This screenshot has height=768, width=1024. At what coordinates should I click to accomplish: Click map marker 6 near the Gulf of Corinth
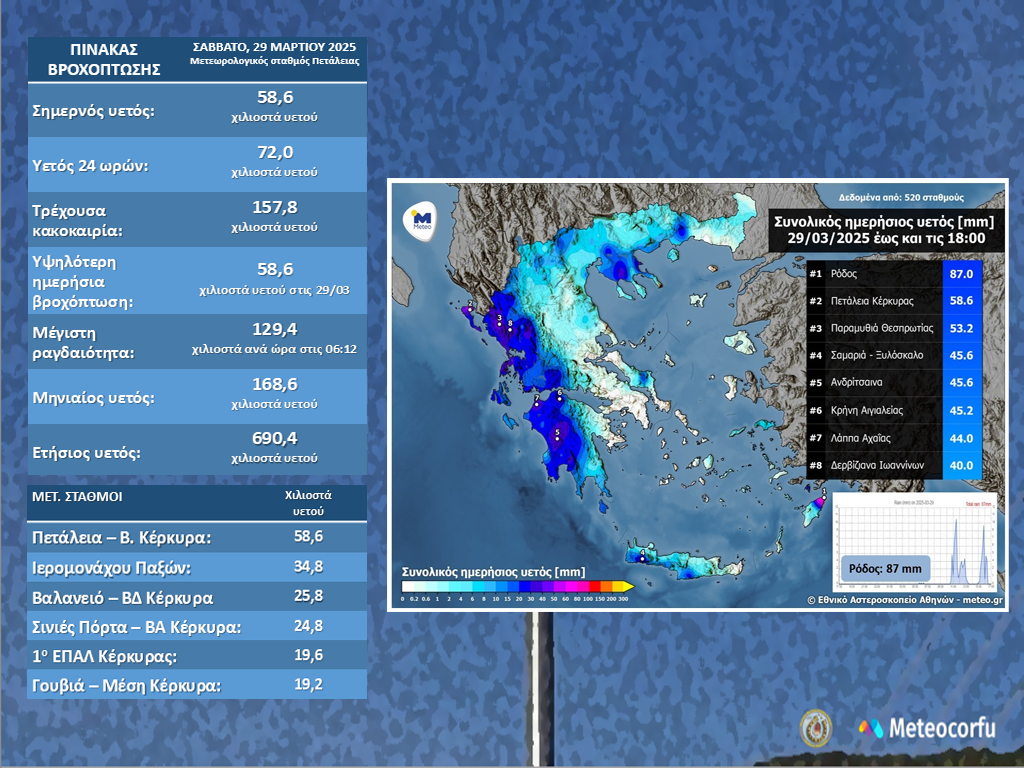point(560,396)
